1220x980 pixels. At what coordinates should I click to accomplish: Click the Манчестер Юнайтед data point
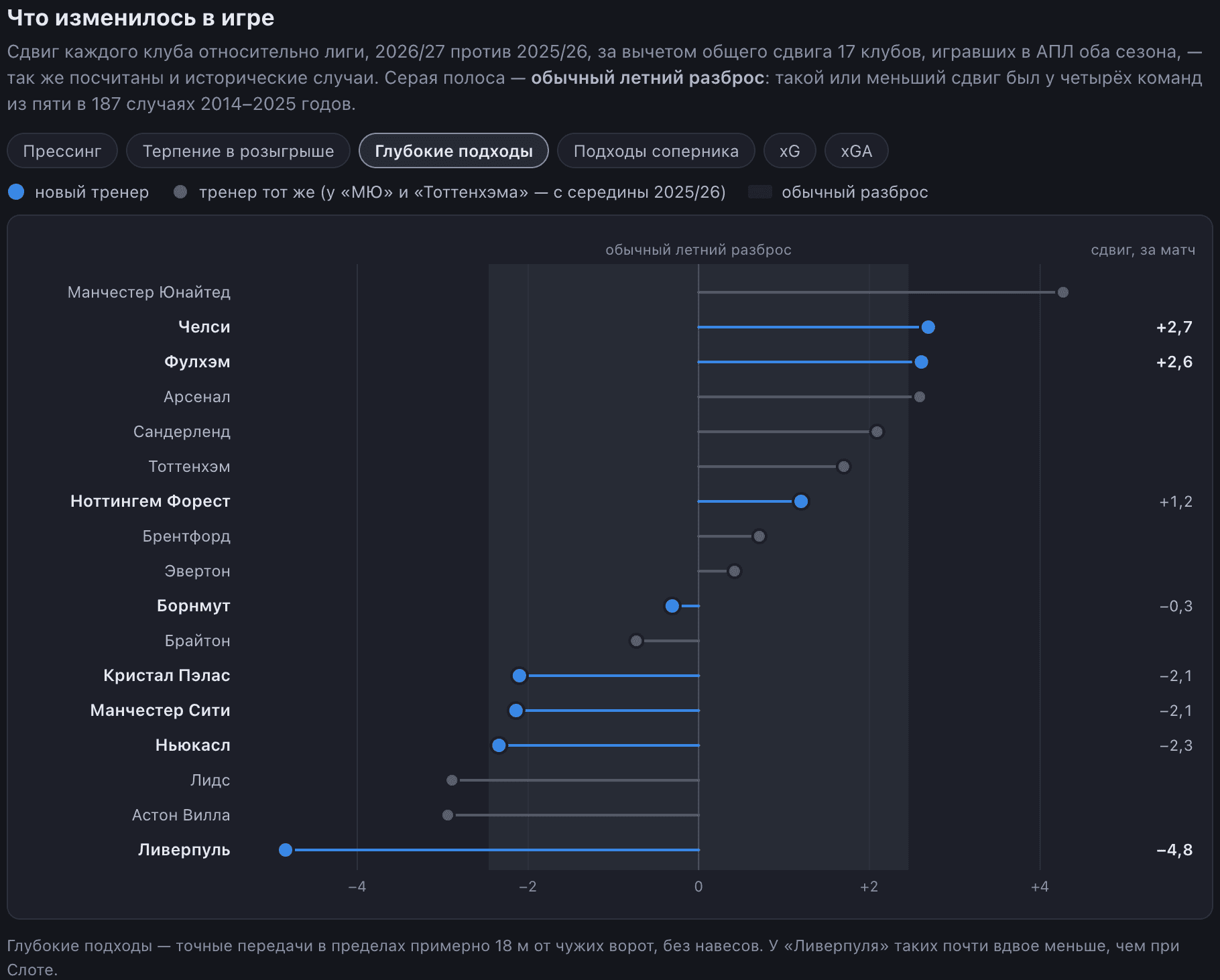pyautogui.click(x=1062, y=292)
